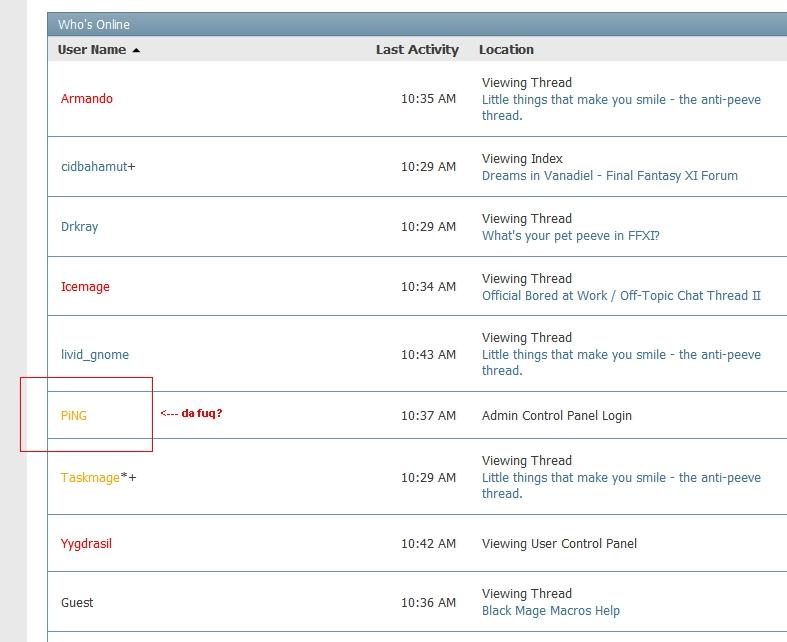Sort the list by Last Activity column

(x=417, y=50)
